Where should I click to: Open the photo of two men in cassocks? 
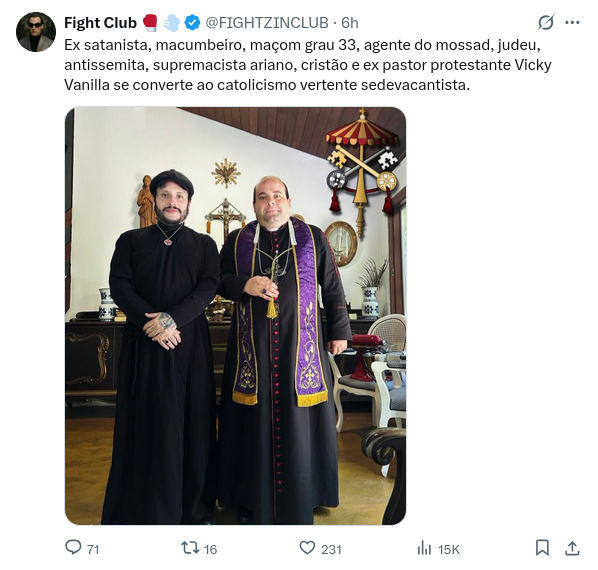[x=235, y=316]
